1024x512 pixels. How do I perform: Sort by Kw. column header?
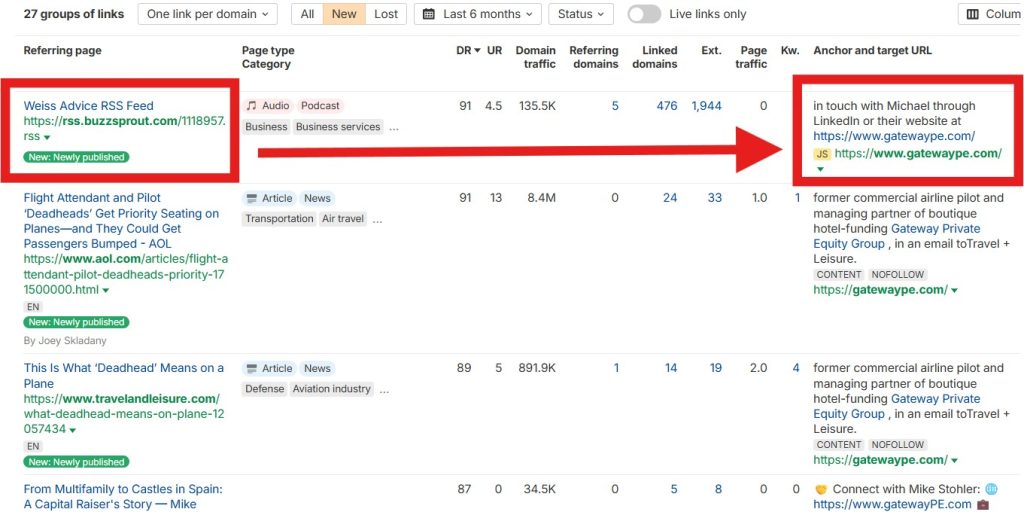click(790, 50)
